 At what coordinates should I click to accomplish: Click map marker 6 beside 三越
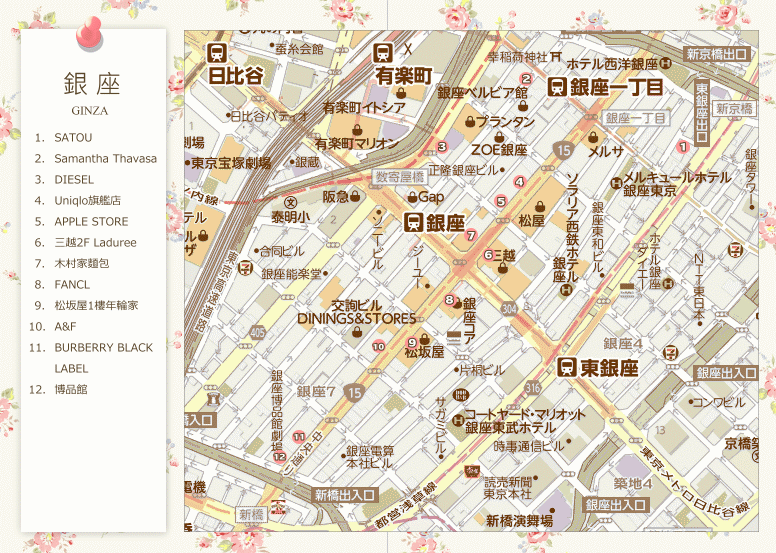(489, 255)
